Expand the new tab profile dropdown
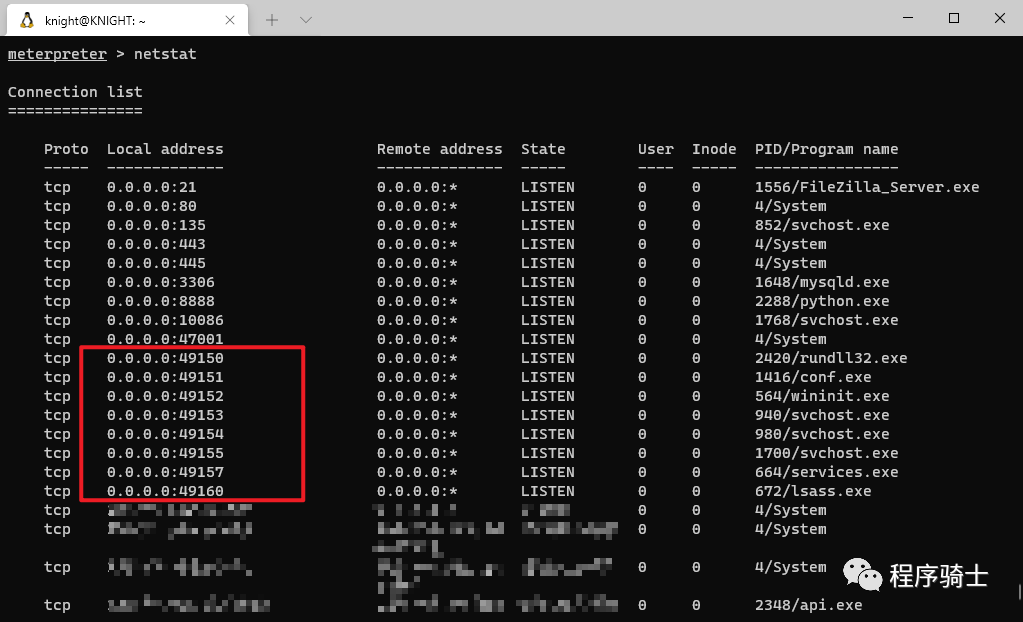The width and height of the screenshot is (1023, 622). pos(305,20)
